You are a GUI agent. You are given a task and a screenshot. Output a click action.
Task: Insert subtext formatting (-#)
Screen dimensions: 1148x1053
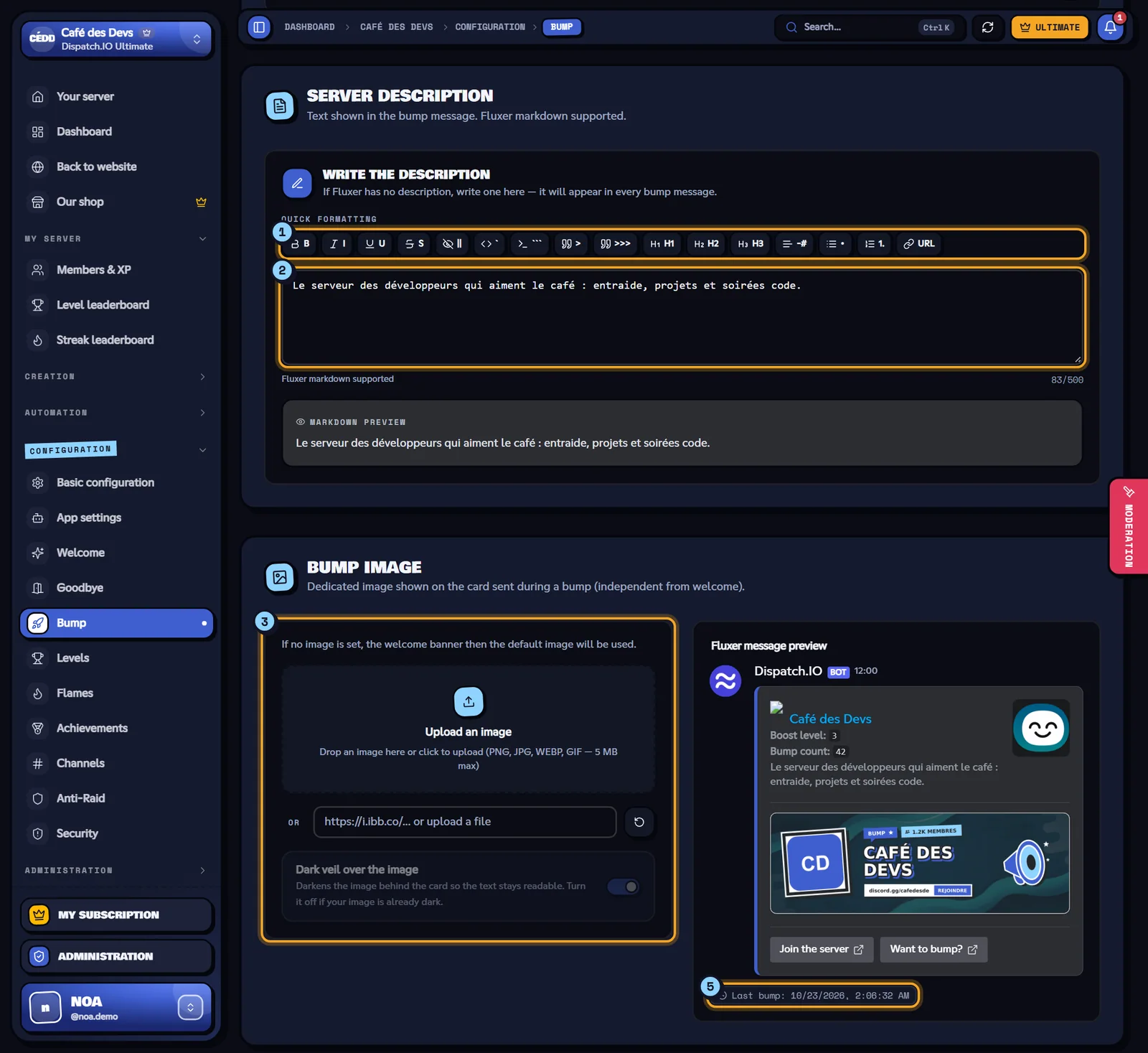[x=794, y=244]
